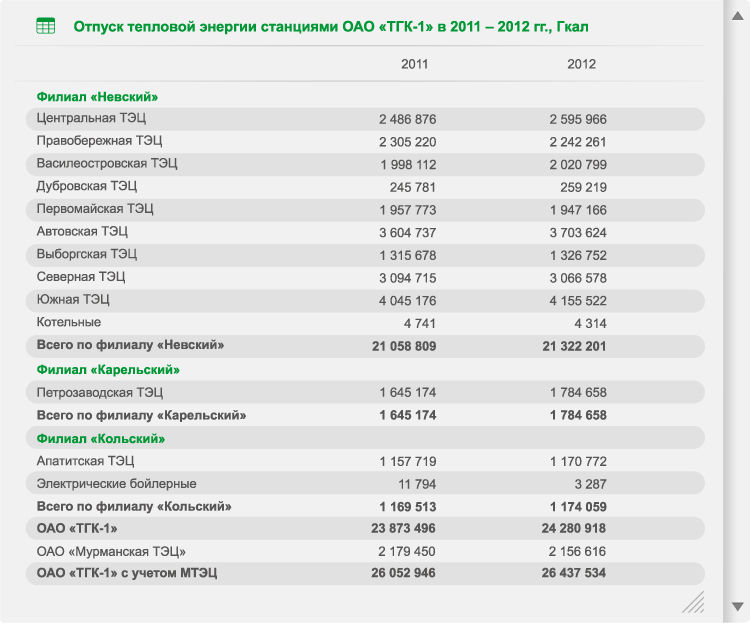Click grand total 26 437 534 including МТЭЦ
Image resolution: width=750 pixels, height=627 pixels.
(574, 573)
